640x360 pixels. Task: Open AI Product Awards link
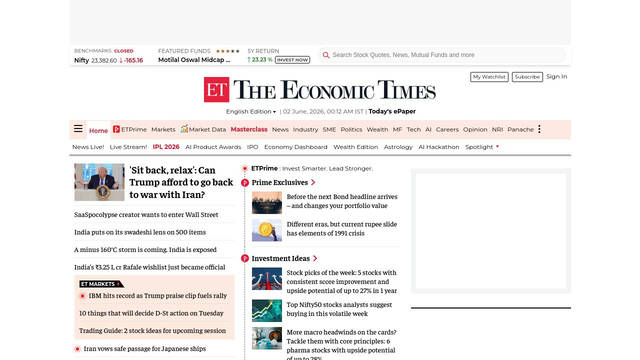213,147
